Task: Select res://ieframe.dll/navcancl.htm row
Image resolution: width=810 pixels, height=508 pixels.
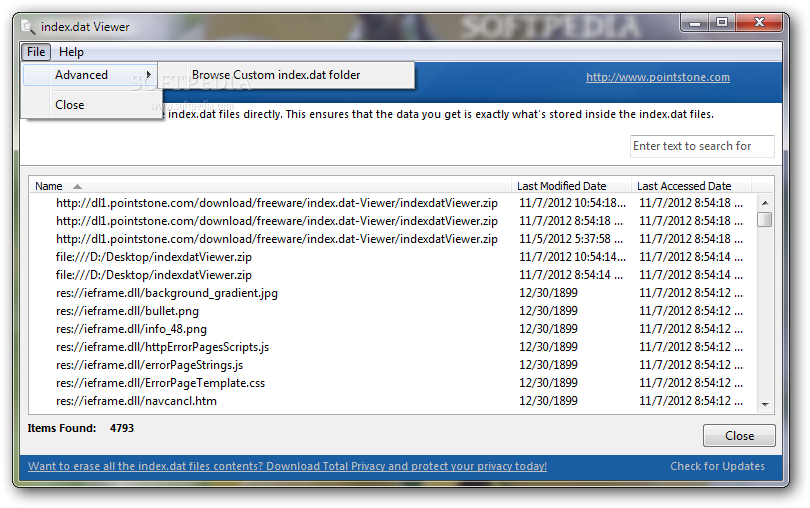Action: 393,401
